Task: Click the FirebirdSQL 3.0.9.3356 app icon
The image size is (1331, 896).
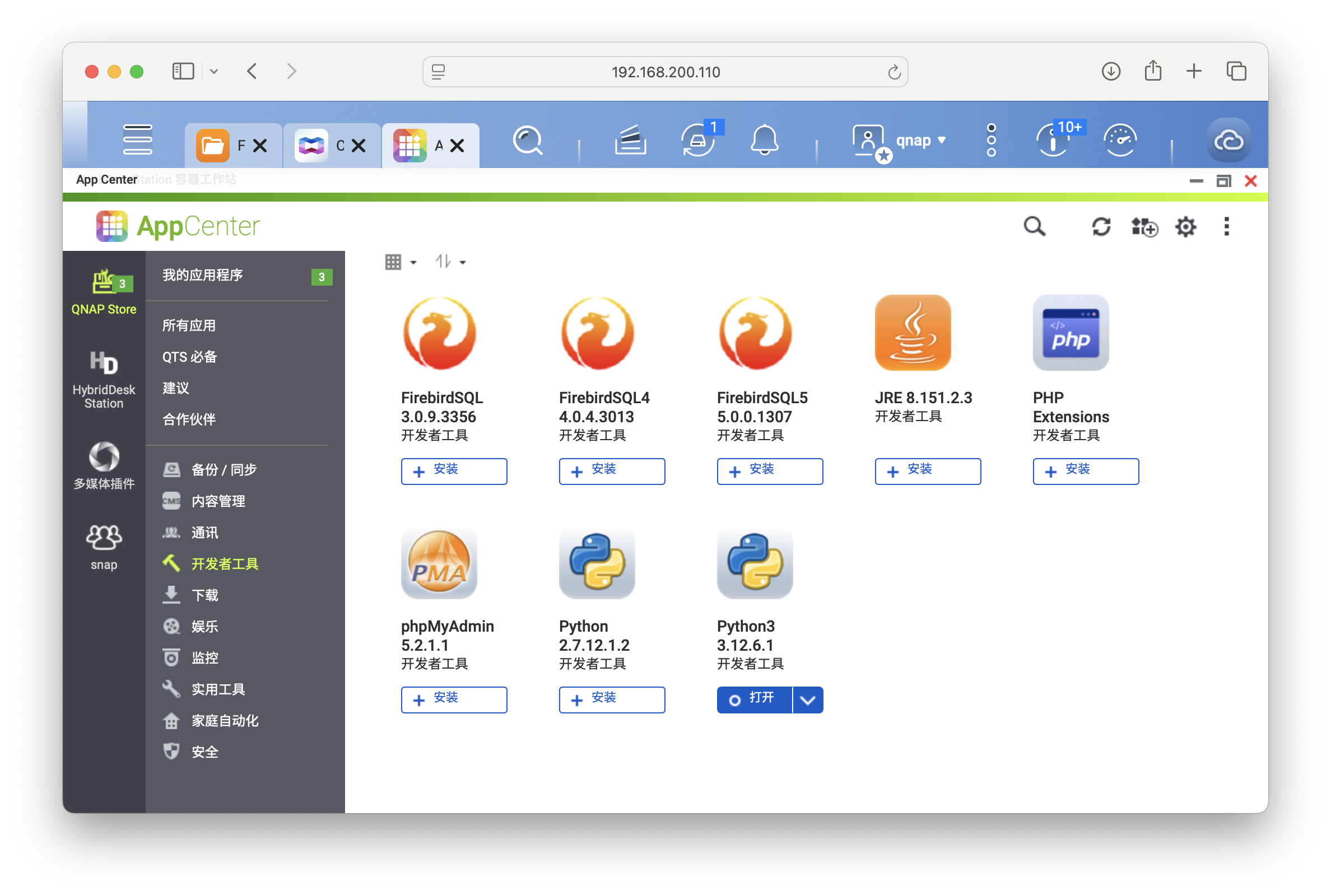Action: [439, 333]
